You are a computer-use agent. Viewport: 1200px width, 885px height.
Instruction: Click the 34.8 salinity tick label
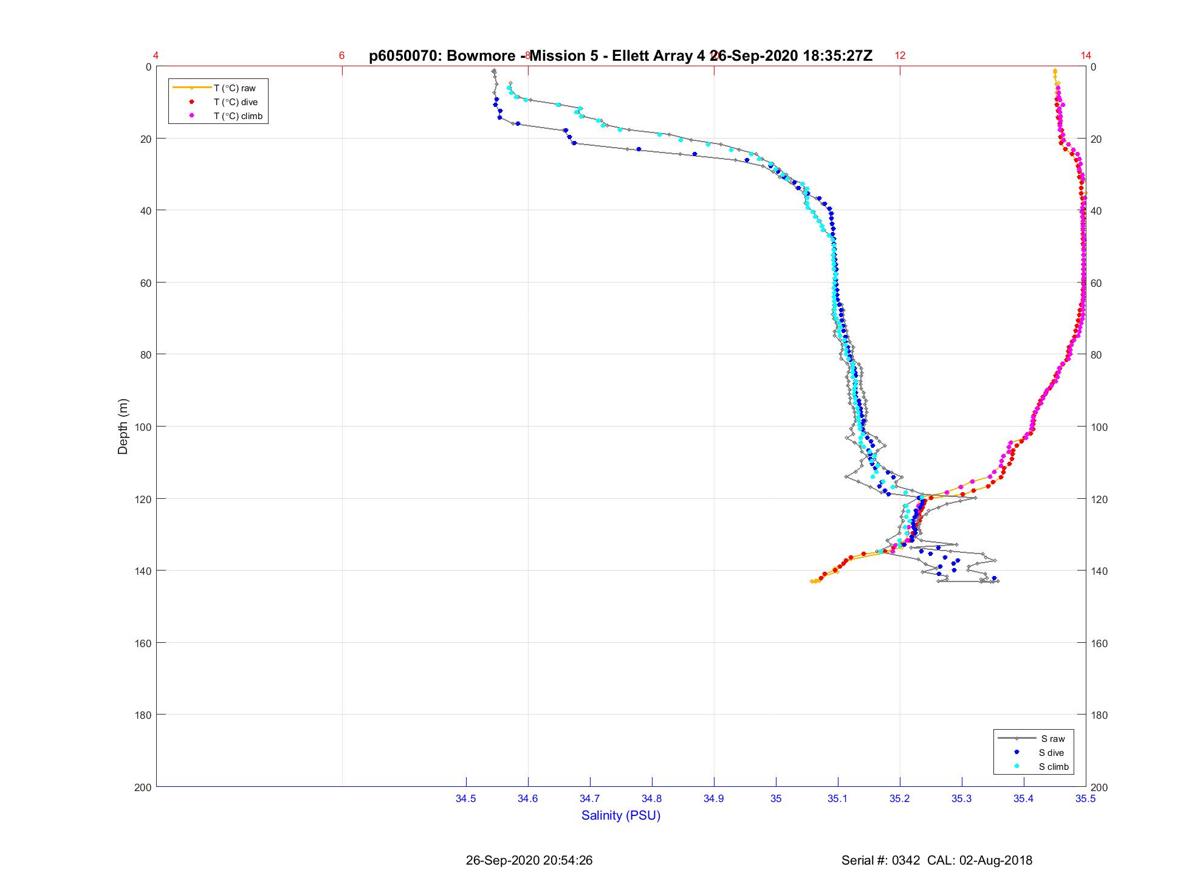(x=652, y=799)
